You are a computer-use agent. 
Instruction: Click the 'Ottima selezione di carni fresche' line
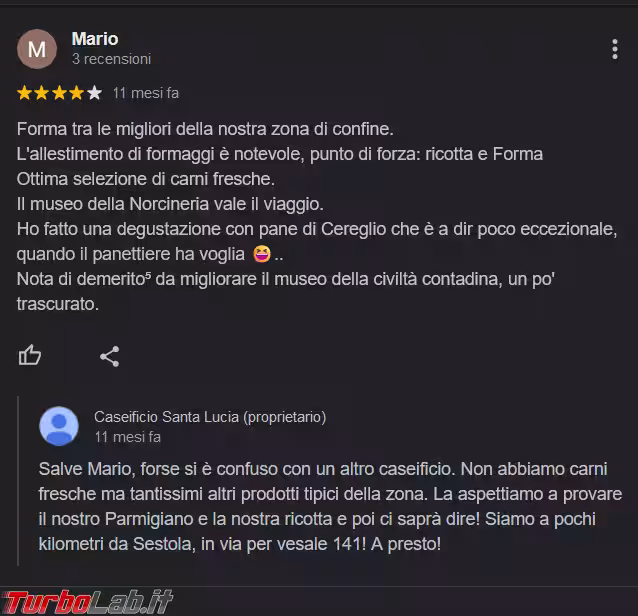(146, 179)
